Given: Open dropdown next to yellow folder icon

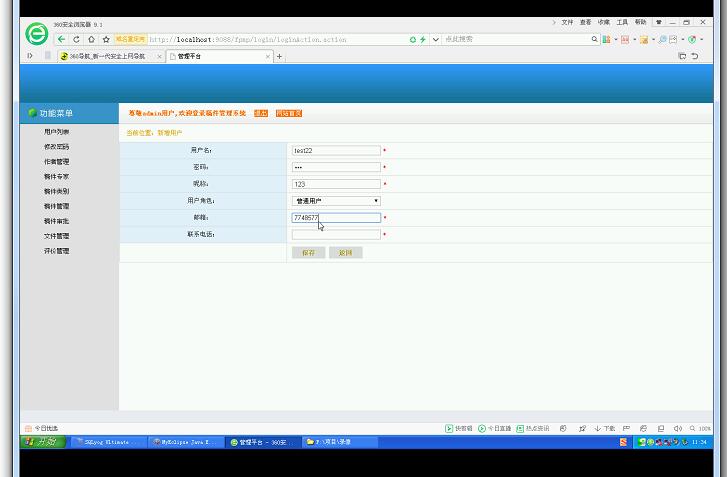Looking at the screenshot, I should point(653,39).
